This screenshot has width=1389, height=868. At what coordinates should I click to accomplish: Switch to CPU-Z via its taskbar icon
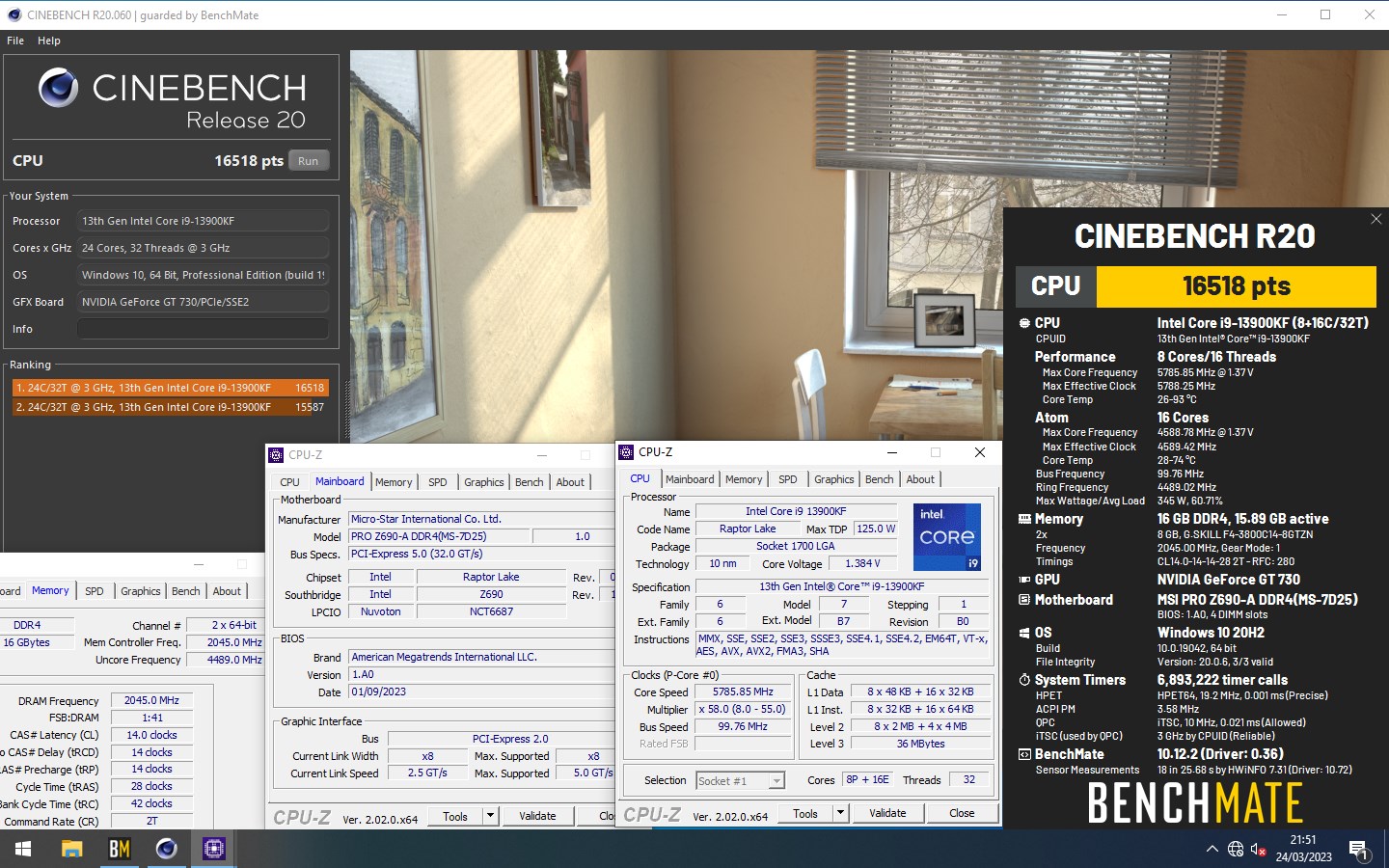pos(213,849)
